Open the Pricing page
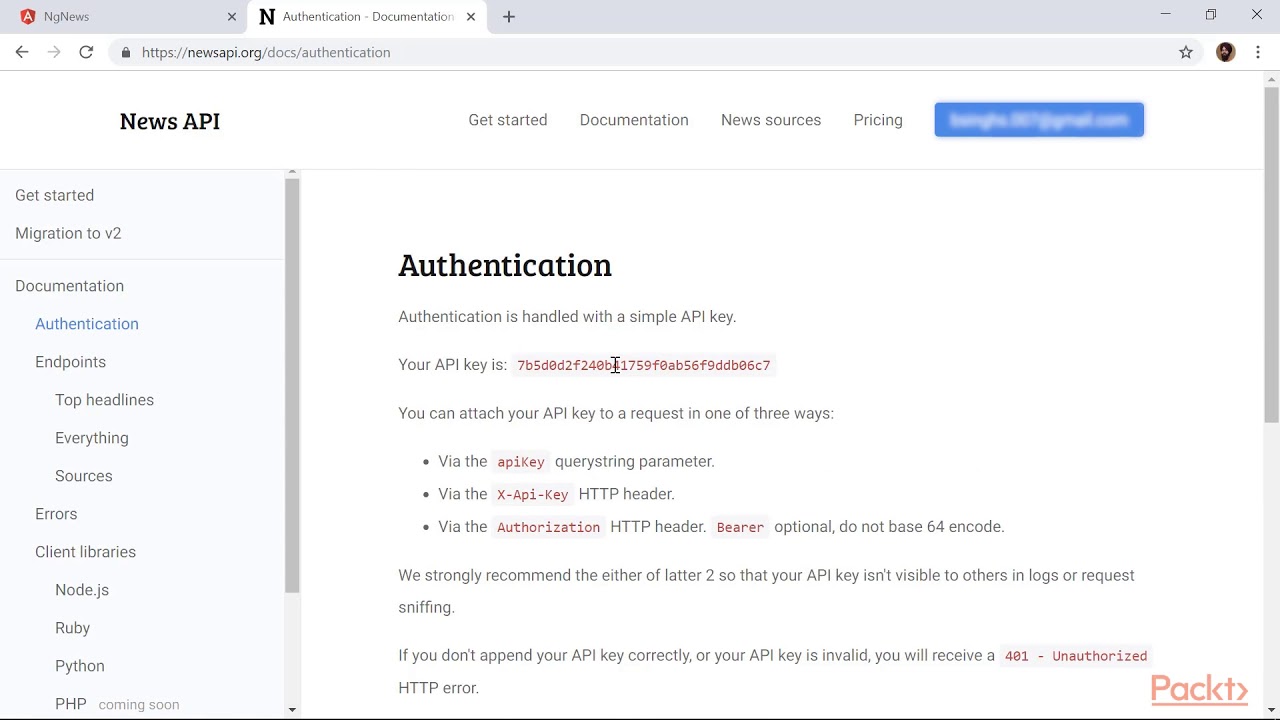The height and width of the screenshot is (720, 1280). point(878,120)
